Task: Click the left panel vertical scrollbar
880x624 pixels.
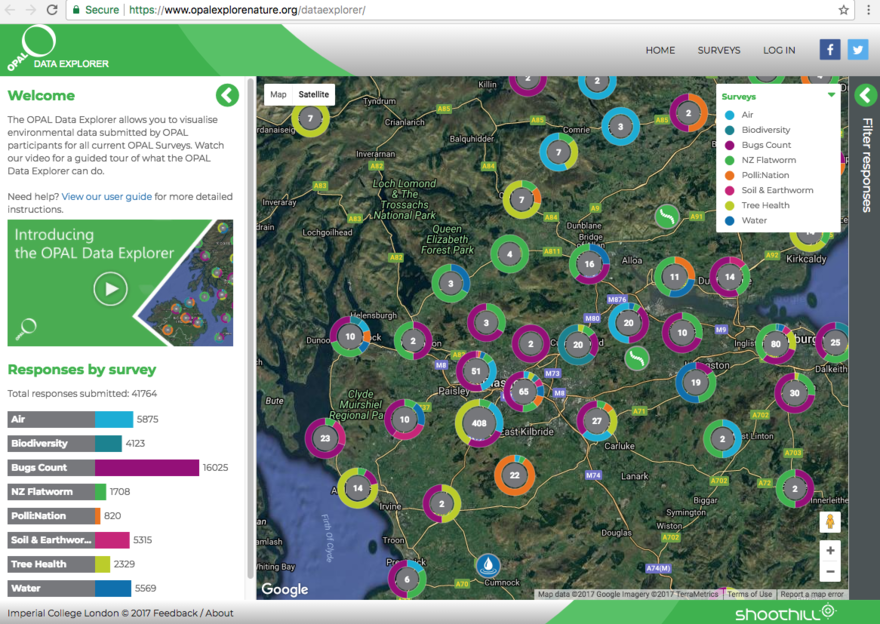Action: pos(250,328)
